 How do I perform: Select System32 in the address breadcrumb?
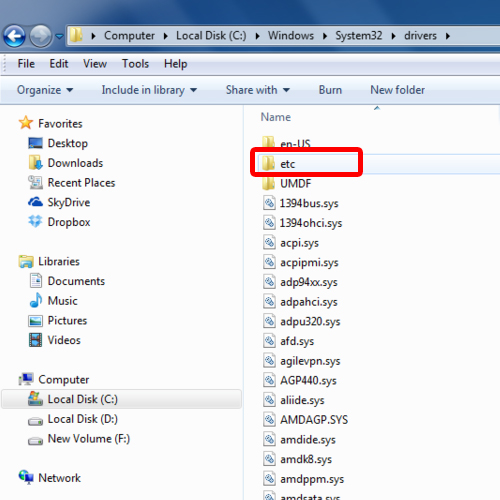click(x=359, y=35)
